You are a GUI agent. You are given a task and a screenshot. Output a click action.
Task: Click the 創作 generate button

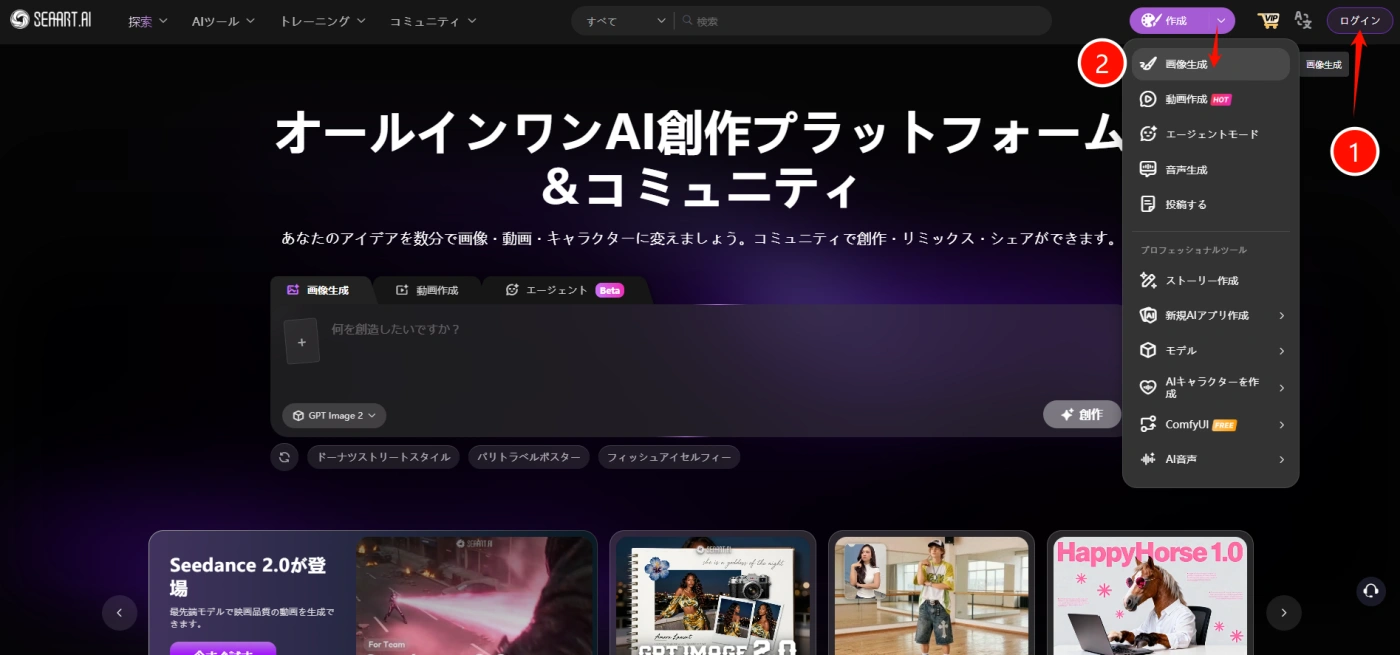[1081, 414]
